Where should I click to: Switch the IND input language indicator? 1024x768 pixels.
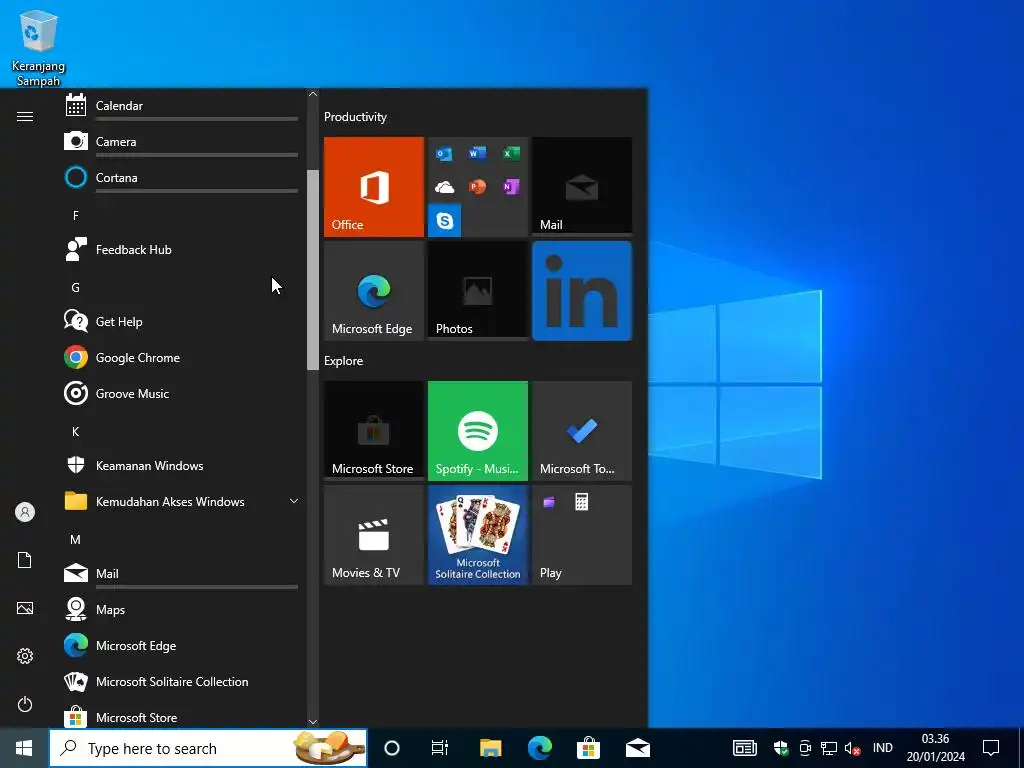(882, 748)
